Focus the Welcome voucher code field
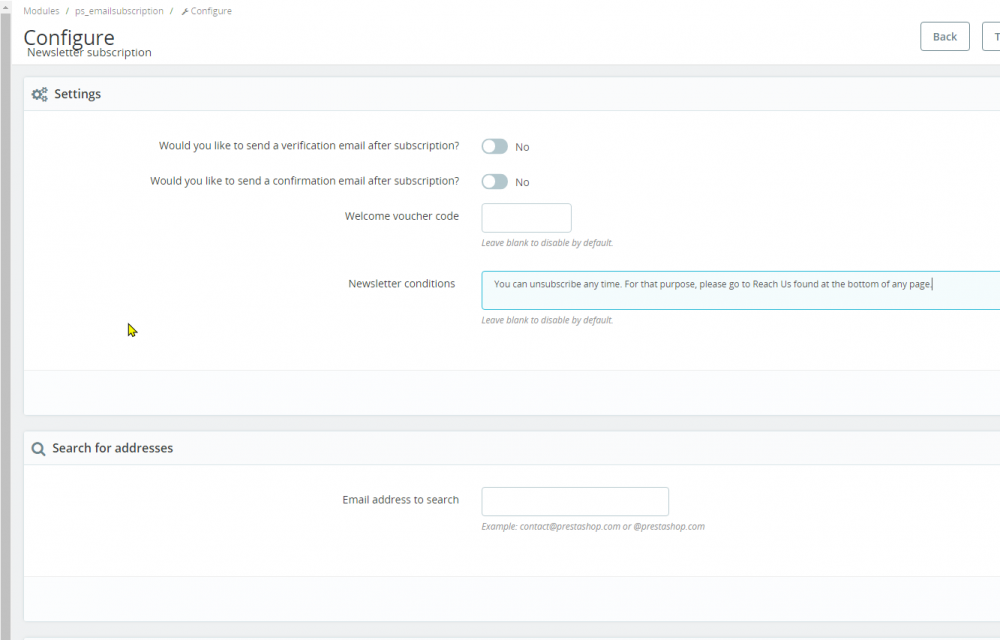Image resolution: width=1000 pixels, height=640 pixels. coord(526,218)
